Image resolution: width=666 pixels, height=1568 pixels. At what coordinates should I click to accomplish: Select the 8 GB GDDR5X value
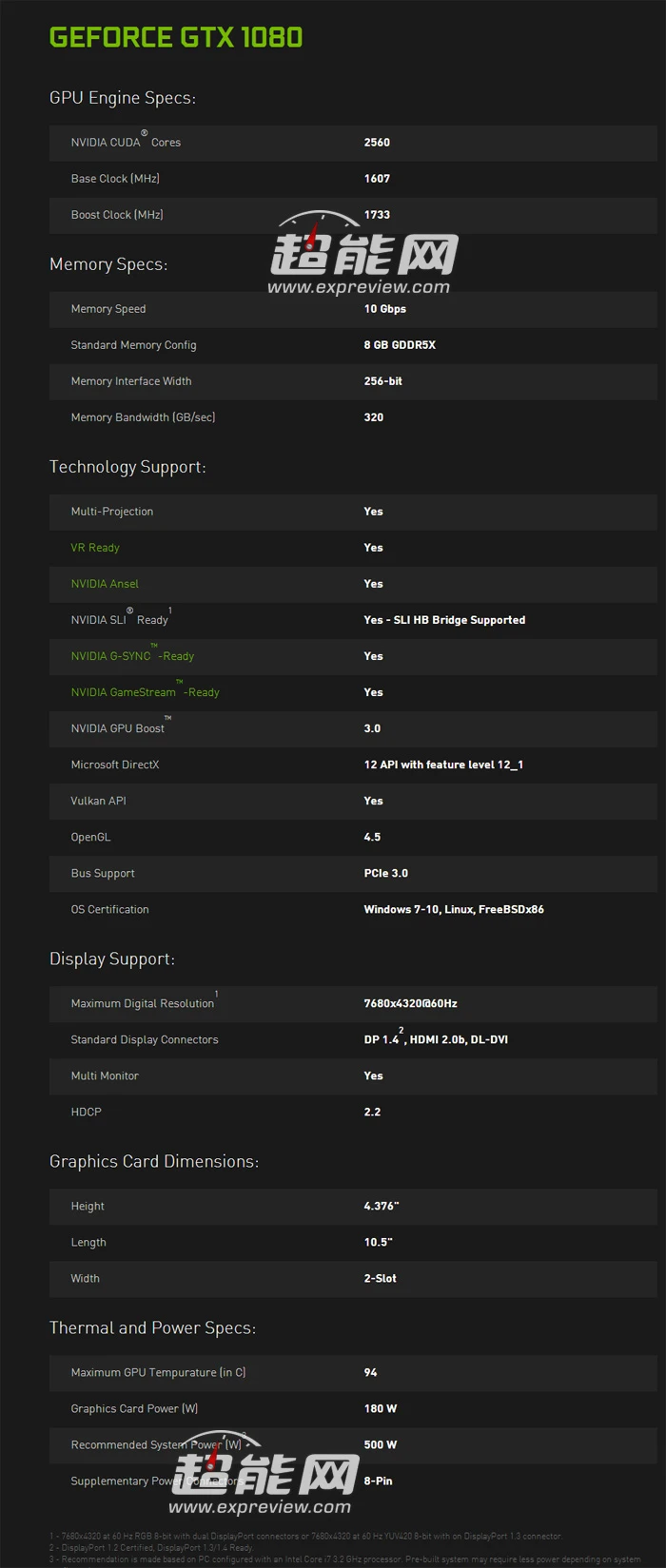click(400, 345)
